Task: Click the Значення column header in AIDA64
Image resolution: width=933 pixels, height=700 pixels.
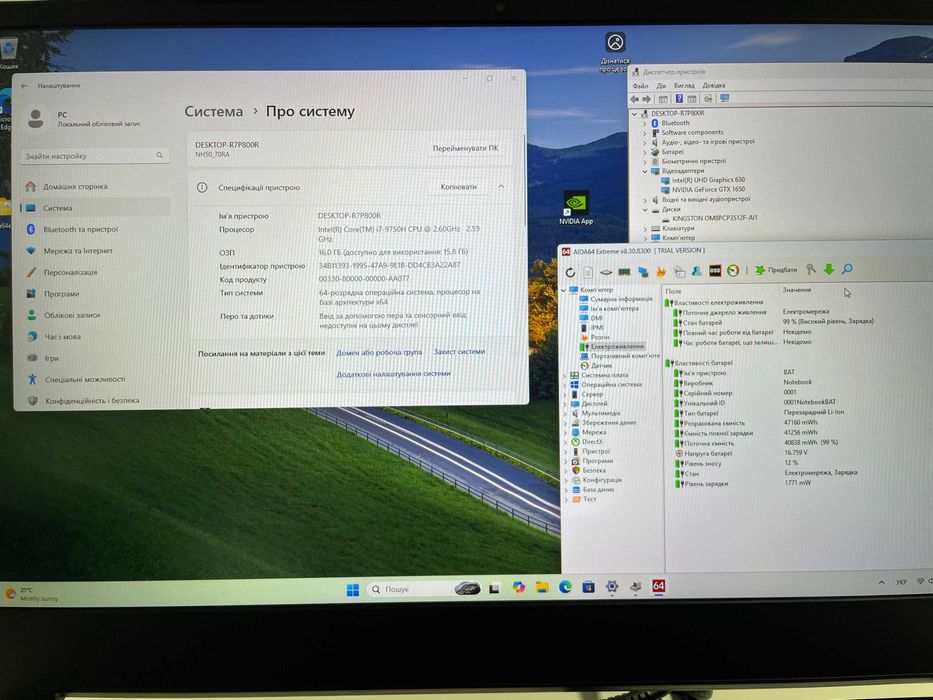Action: pos(797,290)
